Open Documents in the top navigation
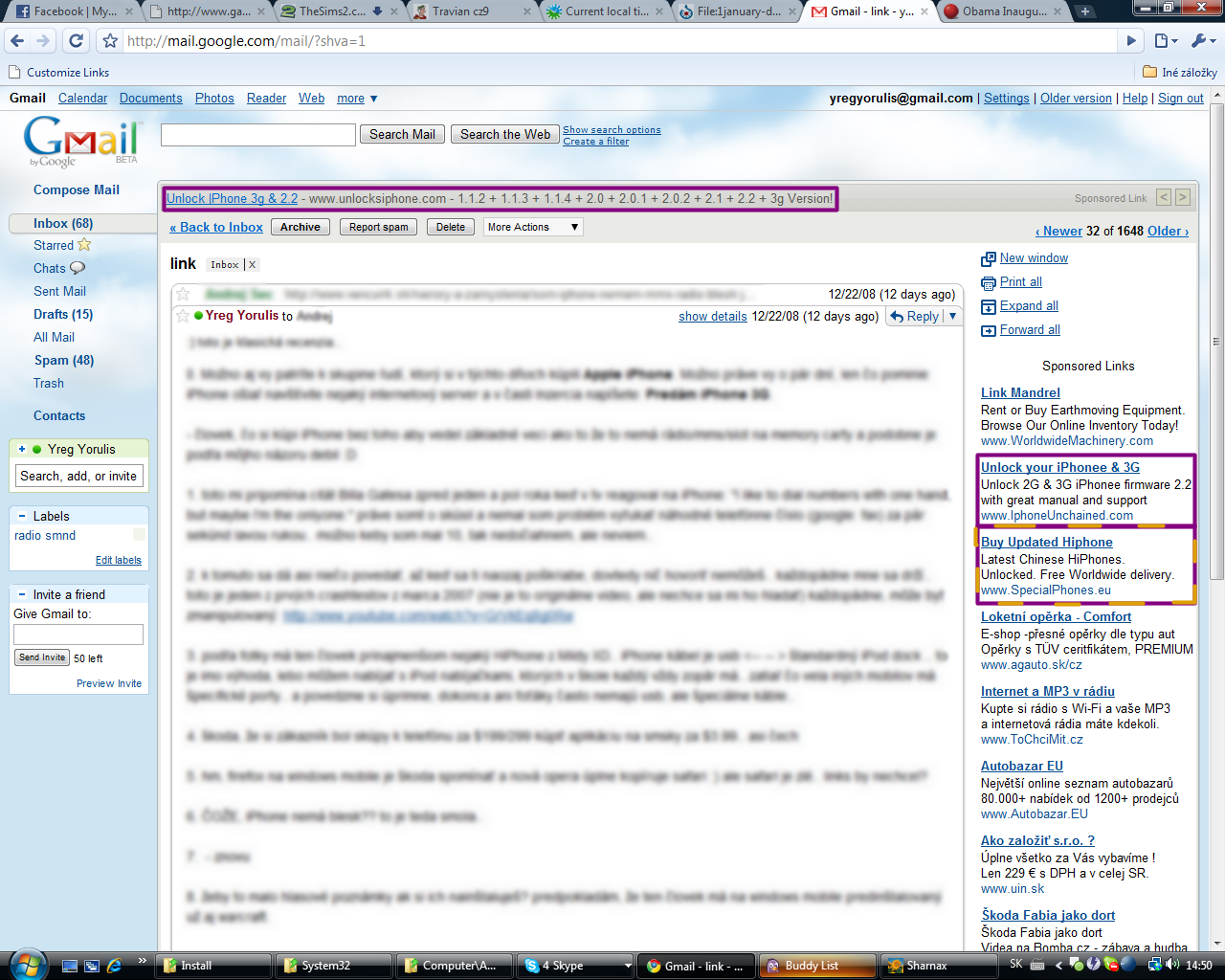This screenshot has width=1225, height=980. point(150,99)
